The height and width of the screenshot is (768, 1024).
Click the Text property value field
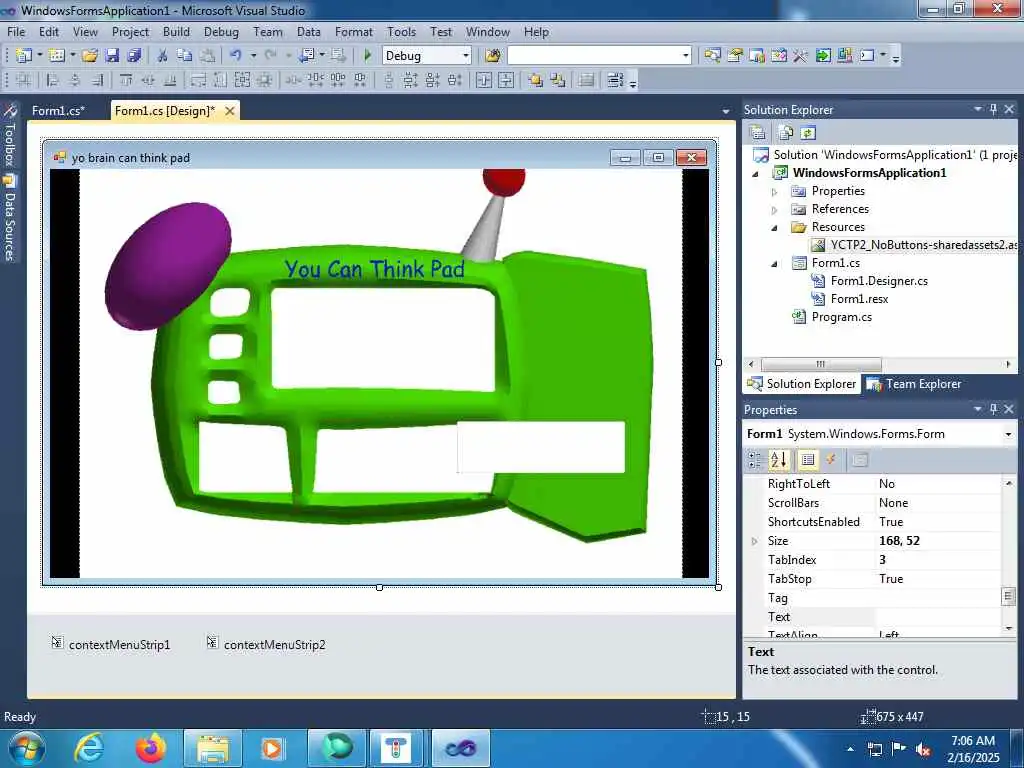pos(938,617)
